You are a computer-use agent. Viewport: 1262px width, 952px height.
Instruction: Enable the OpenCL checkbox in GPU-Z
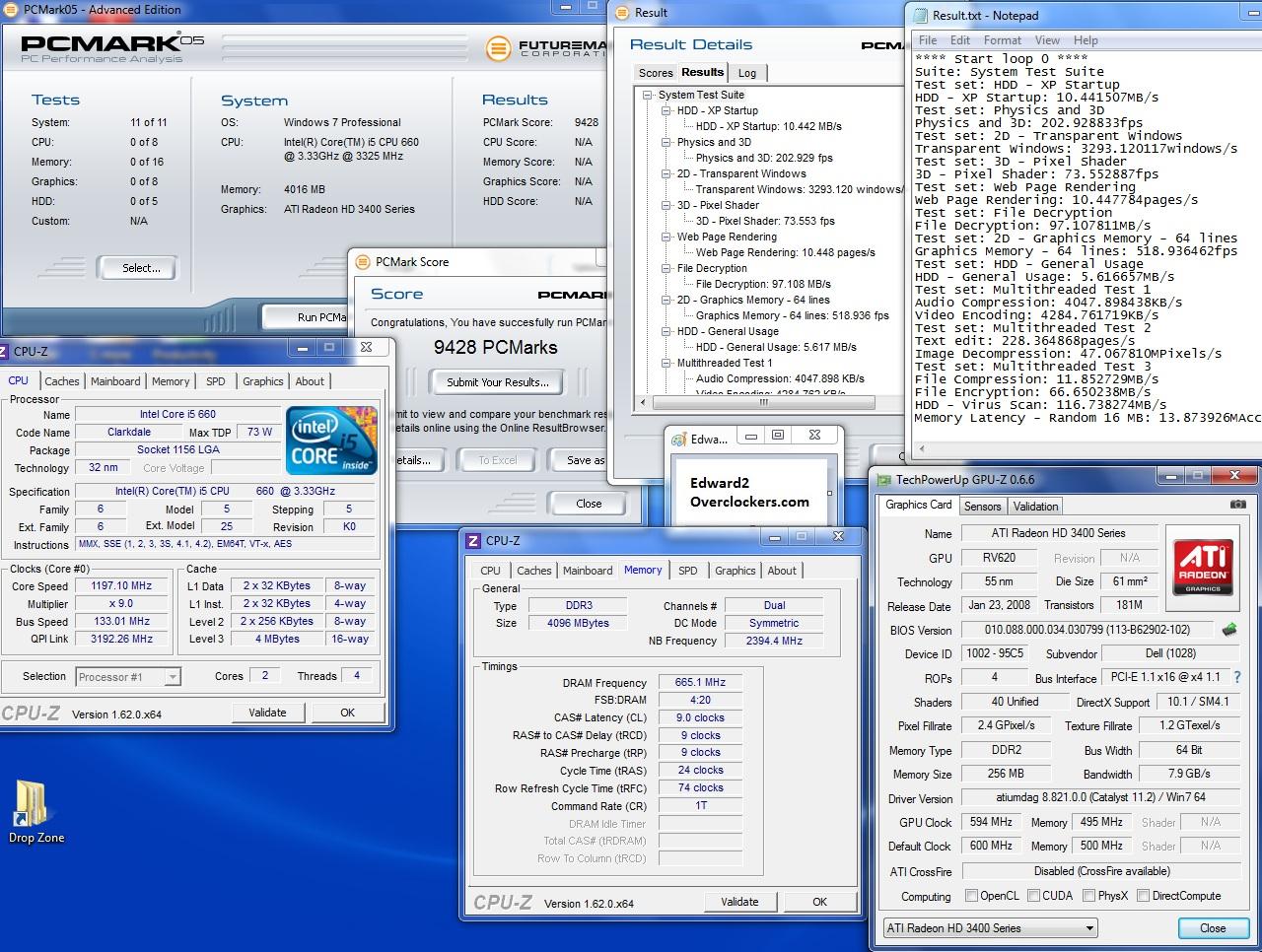click(x=971, y=896)
